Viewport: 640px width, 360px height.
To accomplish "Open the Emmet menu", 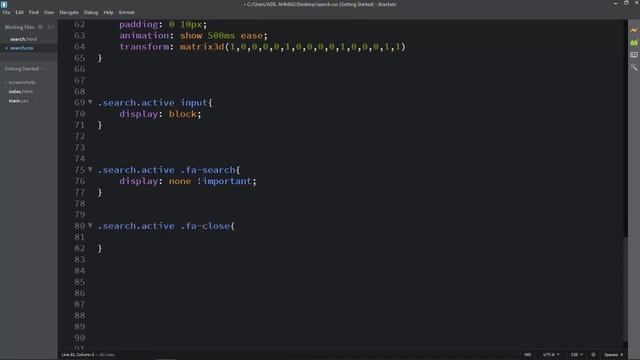I will coord(127,12).
